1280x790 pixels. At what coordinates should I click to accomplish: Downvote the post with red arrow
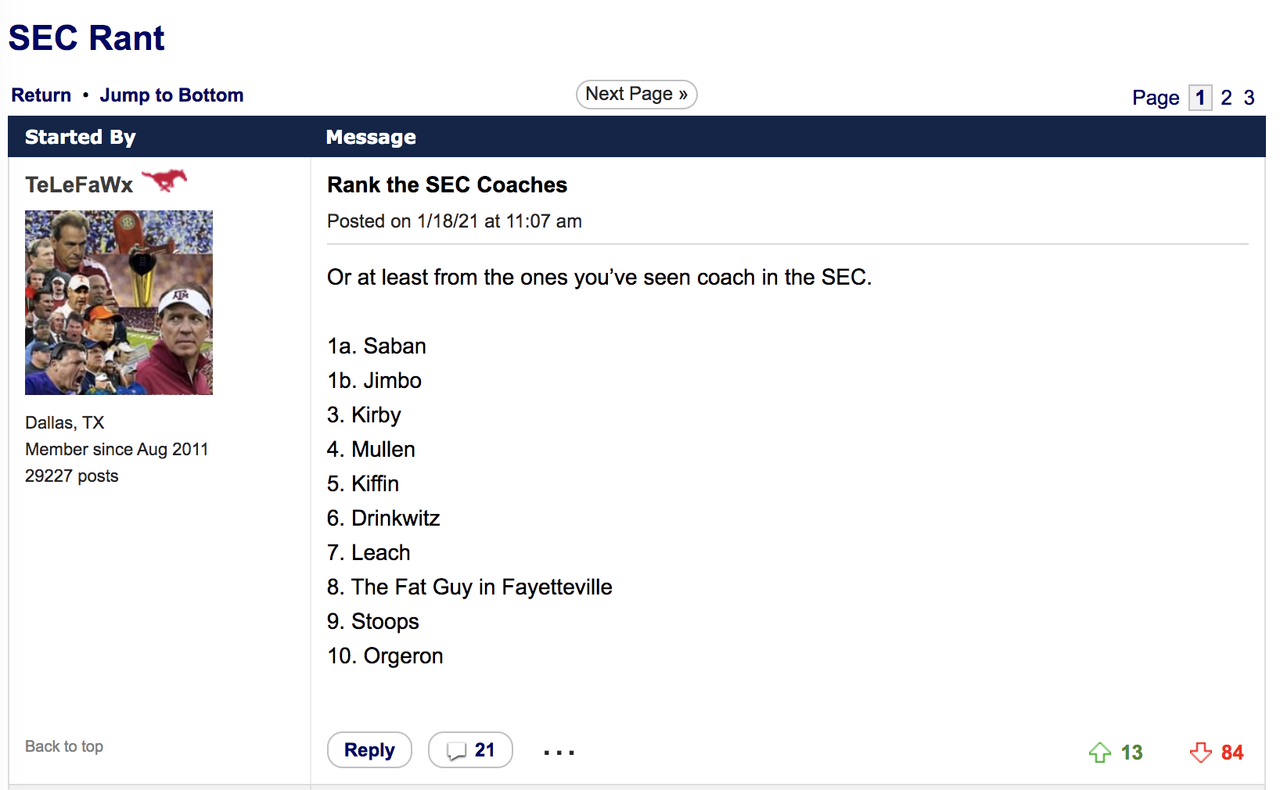pyautogui.click(x=1201, y=753)
